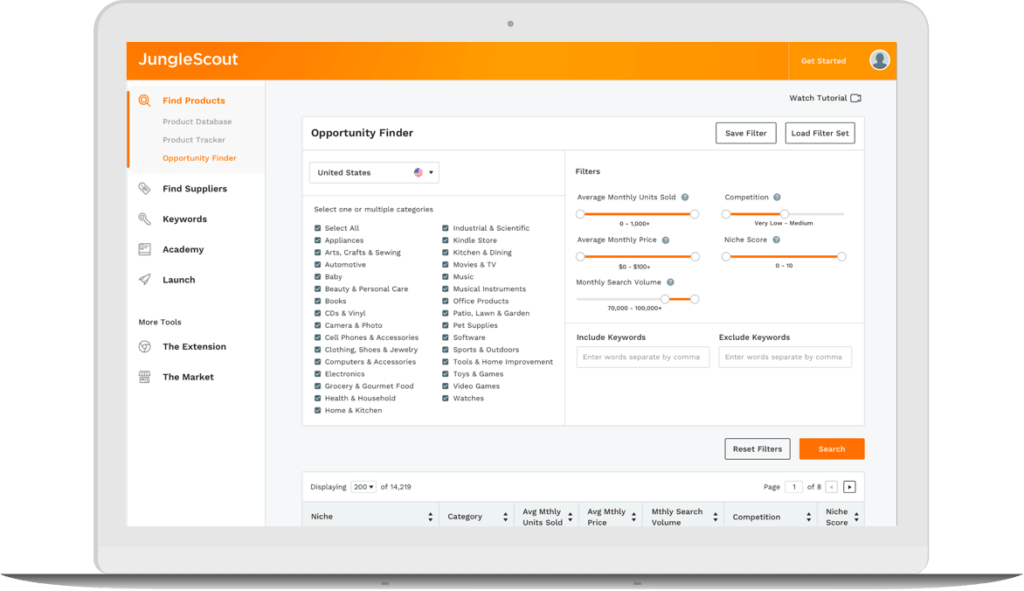The image size is (1024, 591).
Task: Click the Watch Tutorial video icon
Action: [x=856, y=98]
